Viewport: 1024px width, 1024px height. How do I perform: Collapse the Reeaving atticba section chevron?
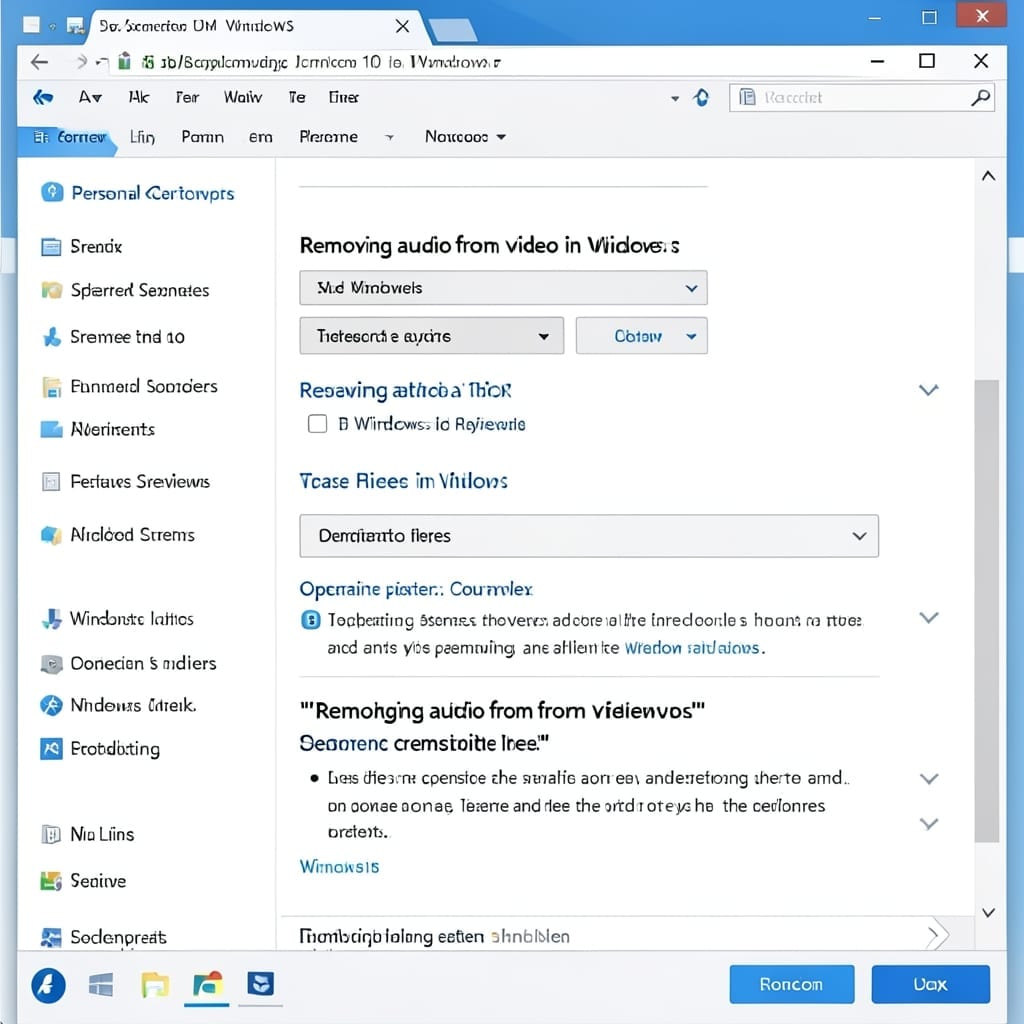point(928,391)
